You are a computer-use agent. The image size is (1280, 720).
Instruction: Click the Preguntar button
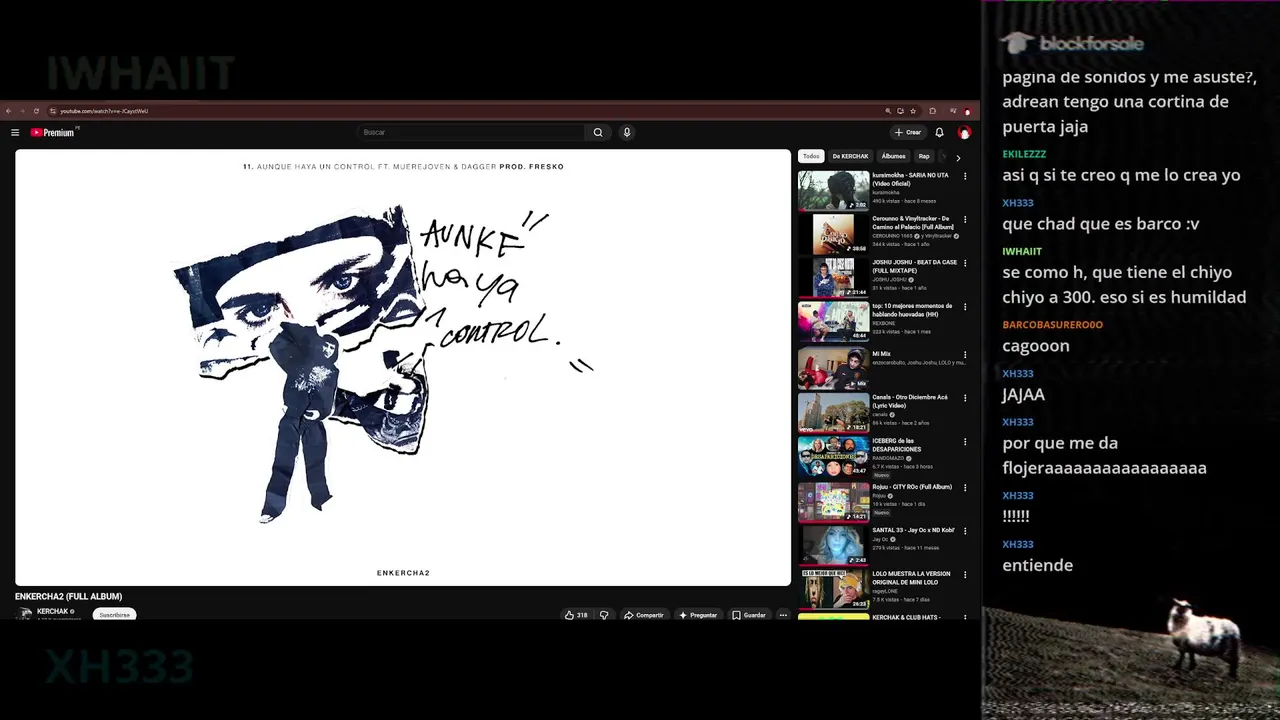pyautogui.click(x=698, y=615)
